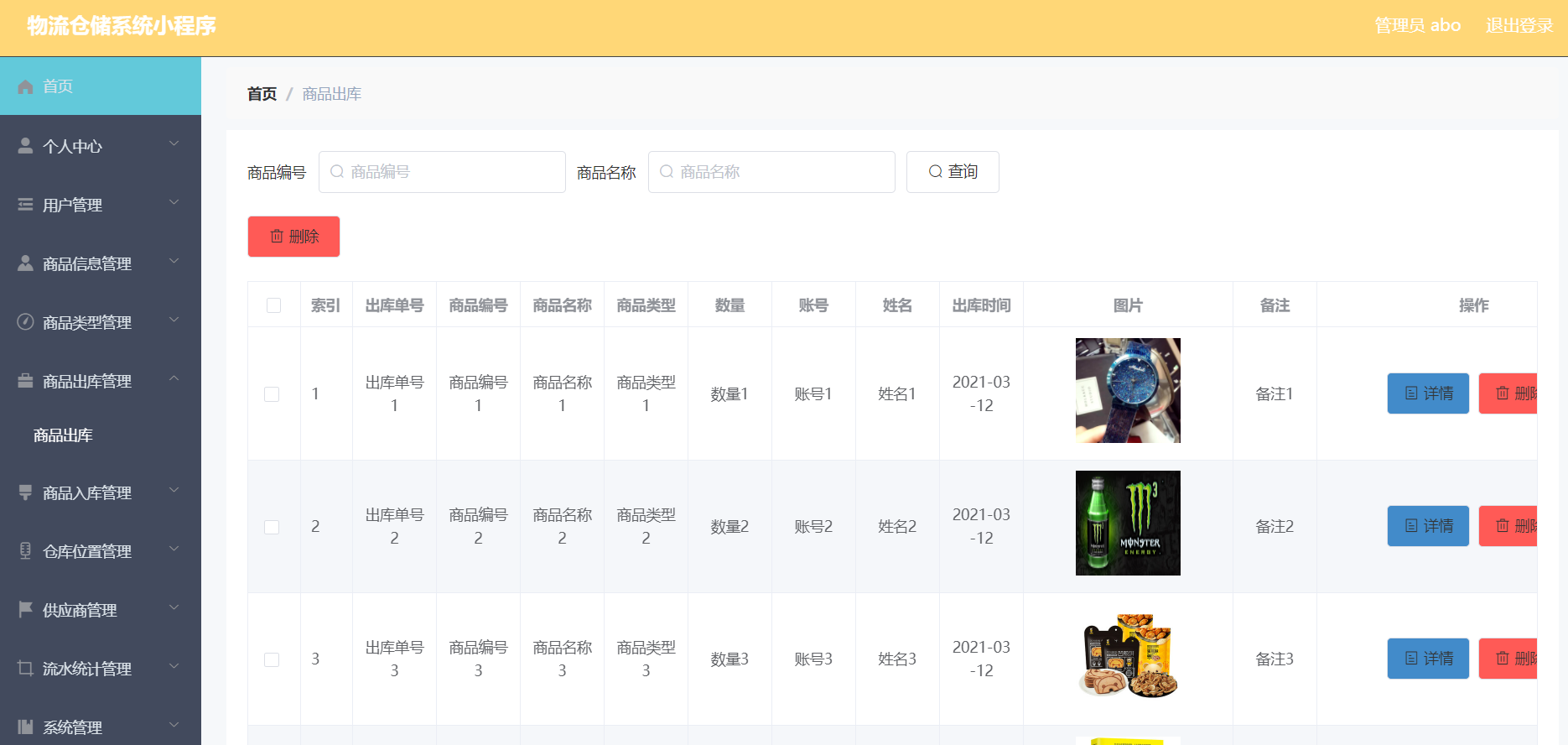Click the search icon in 商品编号 field
This screenshot has height=745, width=1568.
click(337, 172)
